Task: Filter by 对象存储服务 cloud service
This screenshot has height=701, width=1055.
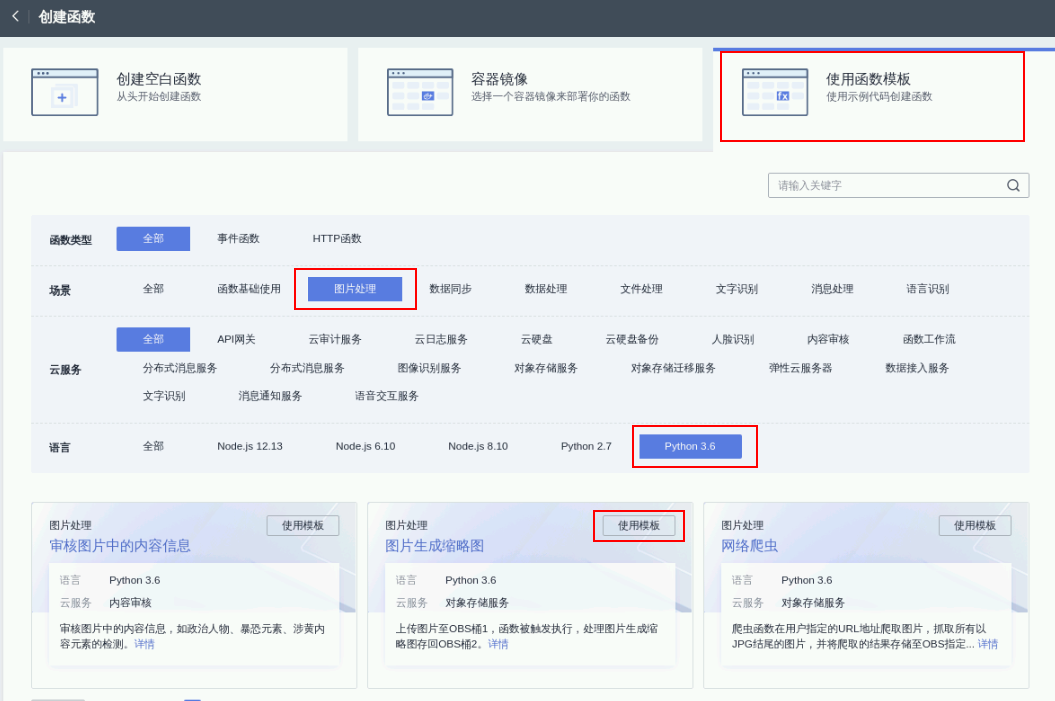Action: (546, 368)
